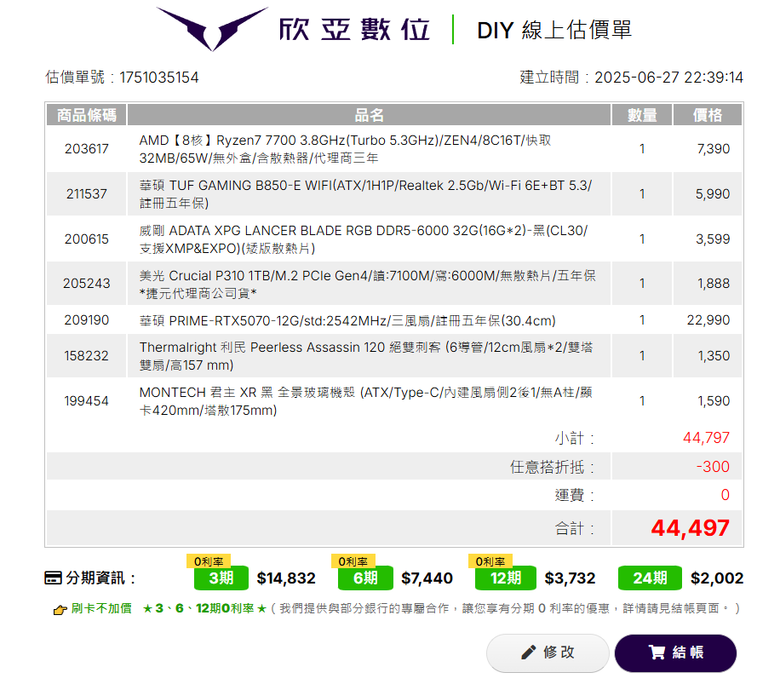780x690 pixels.
Task: Select the 6期 installment badge
Action: 365,578
